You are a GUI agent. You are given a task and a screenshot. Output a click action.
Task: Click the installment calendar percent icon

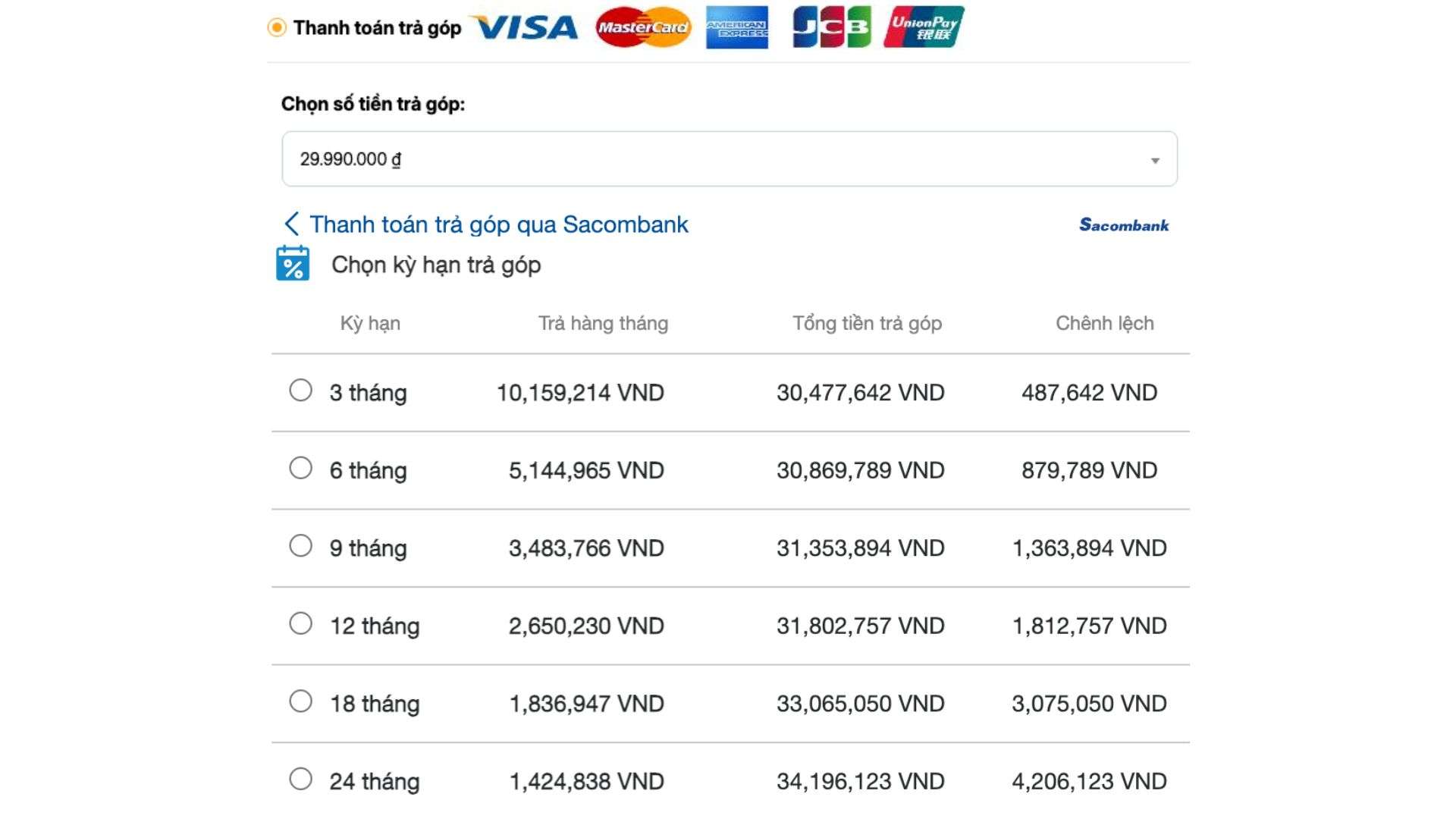coord(293,264)
